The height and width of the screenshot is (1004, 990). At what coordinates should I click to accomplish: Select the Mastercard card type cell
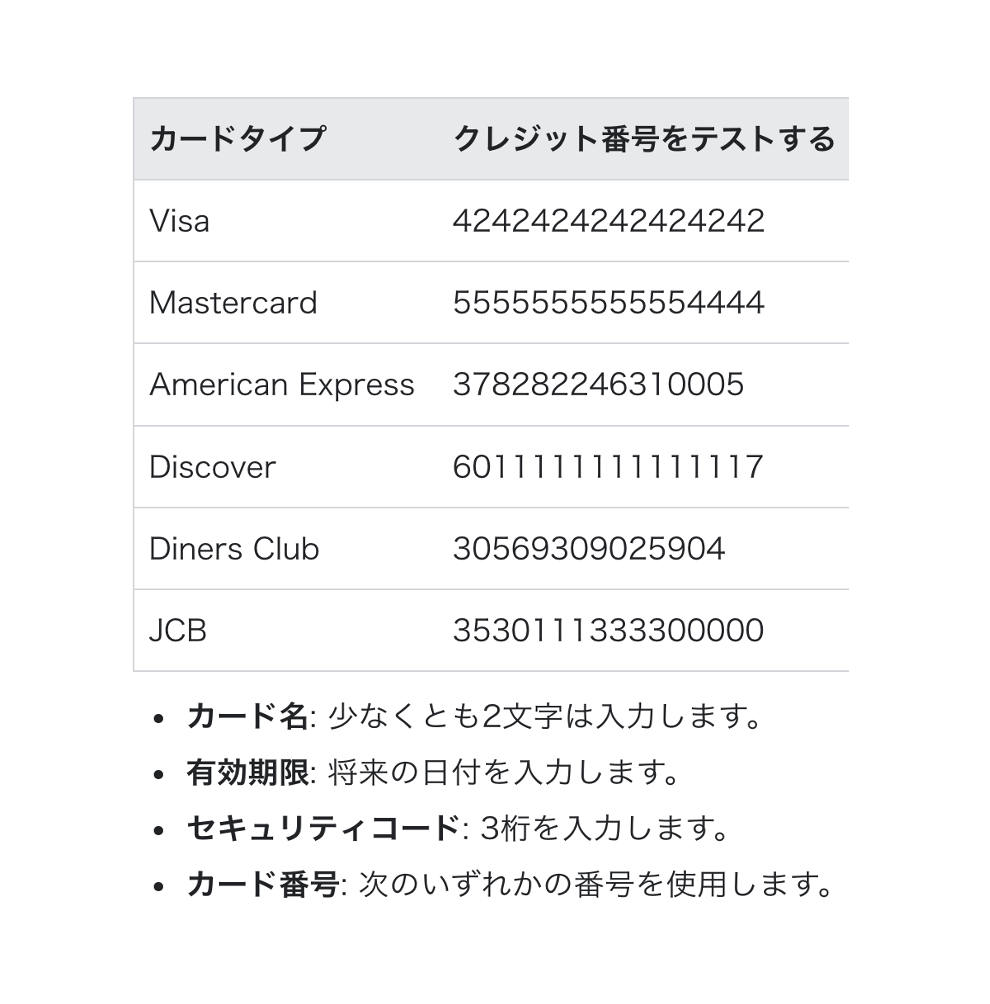(x=233, y=303)
